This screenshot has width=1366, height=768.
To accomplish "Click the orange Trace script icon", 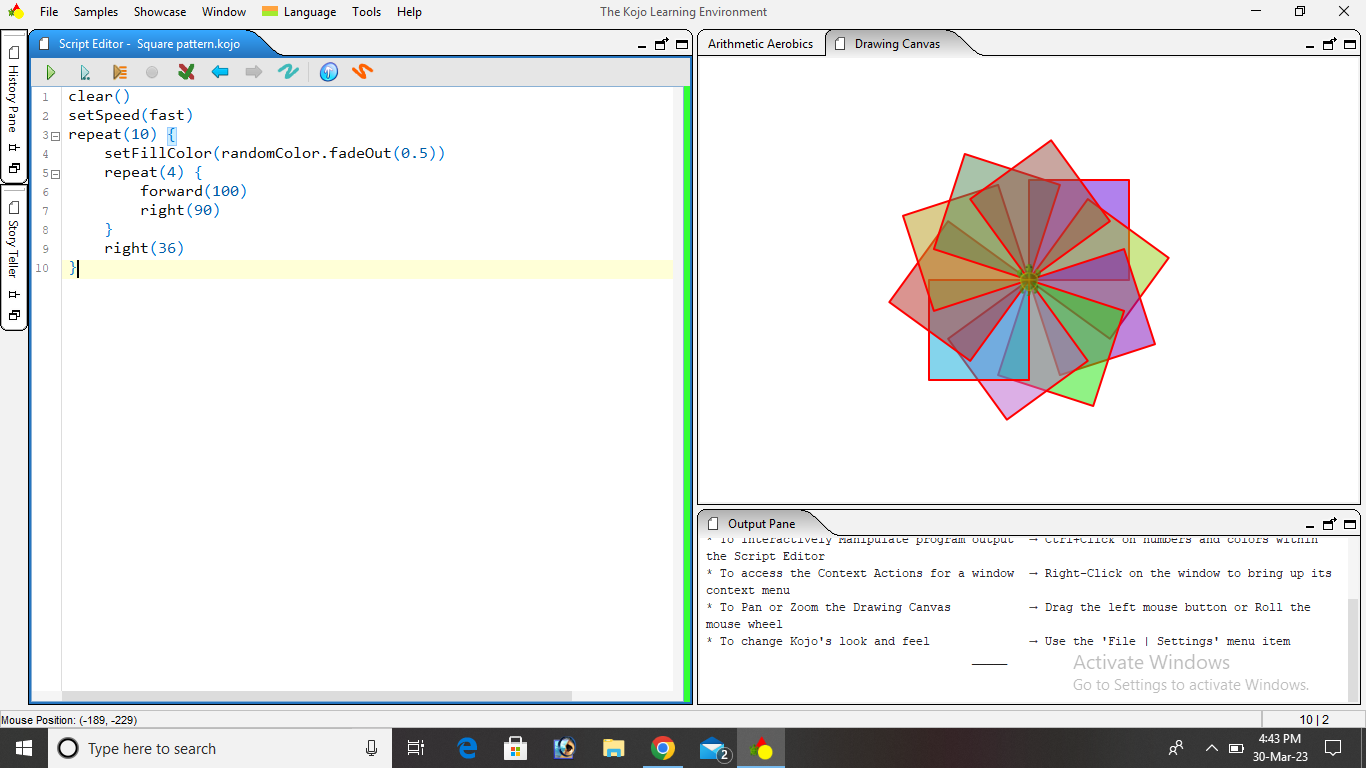I will [119, 72].
